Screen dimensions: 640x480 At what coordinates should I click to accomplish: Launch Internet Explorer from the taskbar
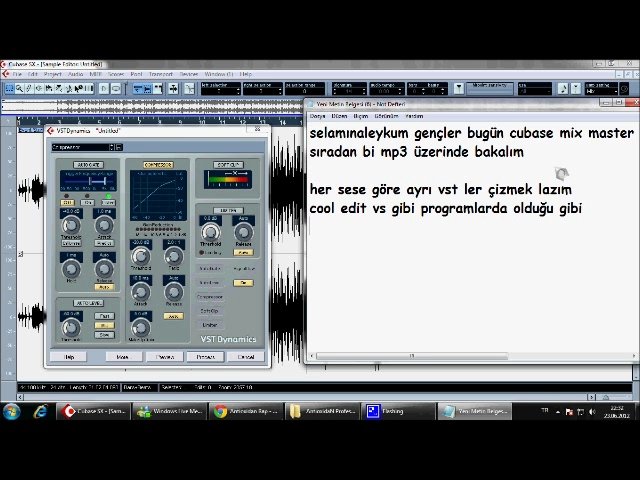tap(40, 411)
